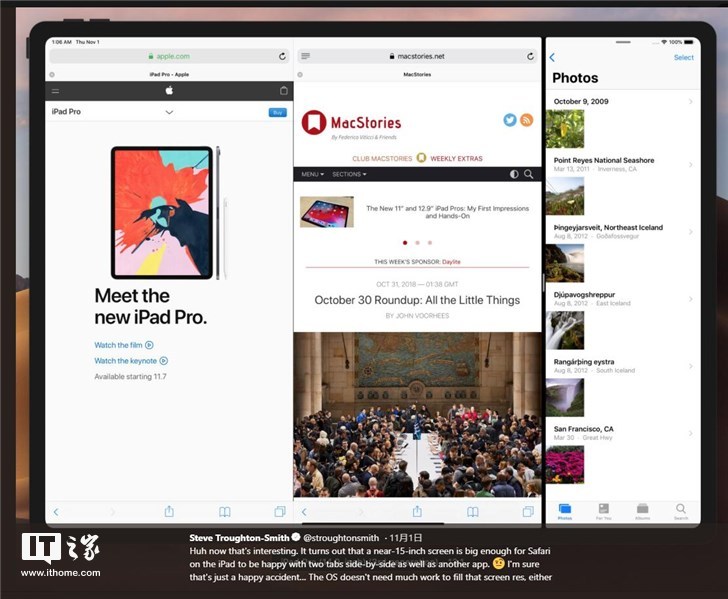Expand the SECTIONS dropdown on MacStories
The width and height of the screenshot is (728, 599).
point(349,174)
